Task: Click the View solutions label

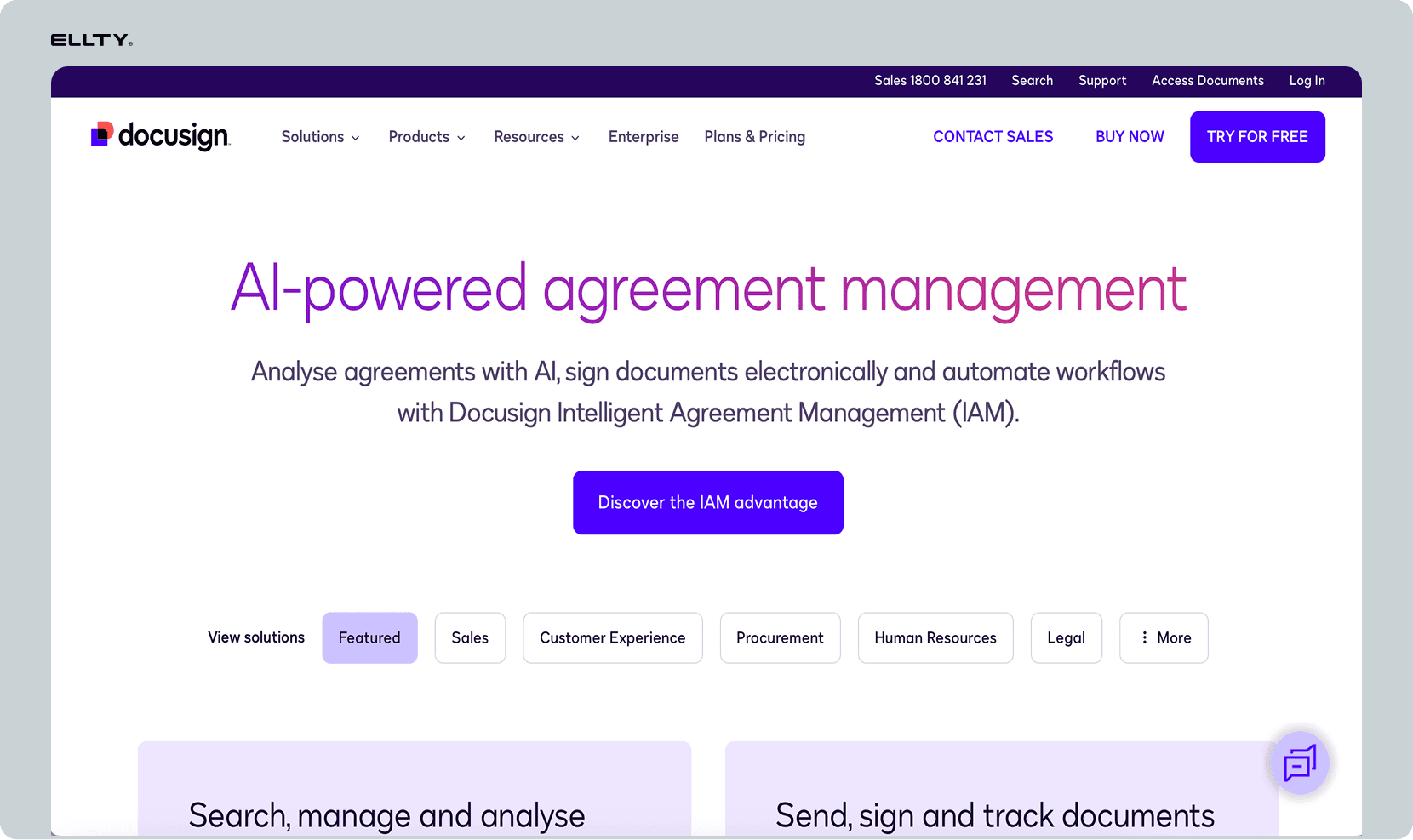Action: pos(256,637)
